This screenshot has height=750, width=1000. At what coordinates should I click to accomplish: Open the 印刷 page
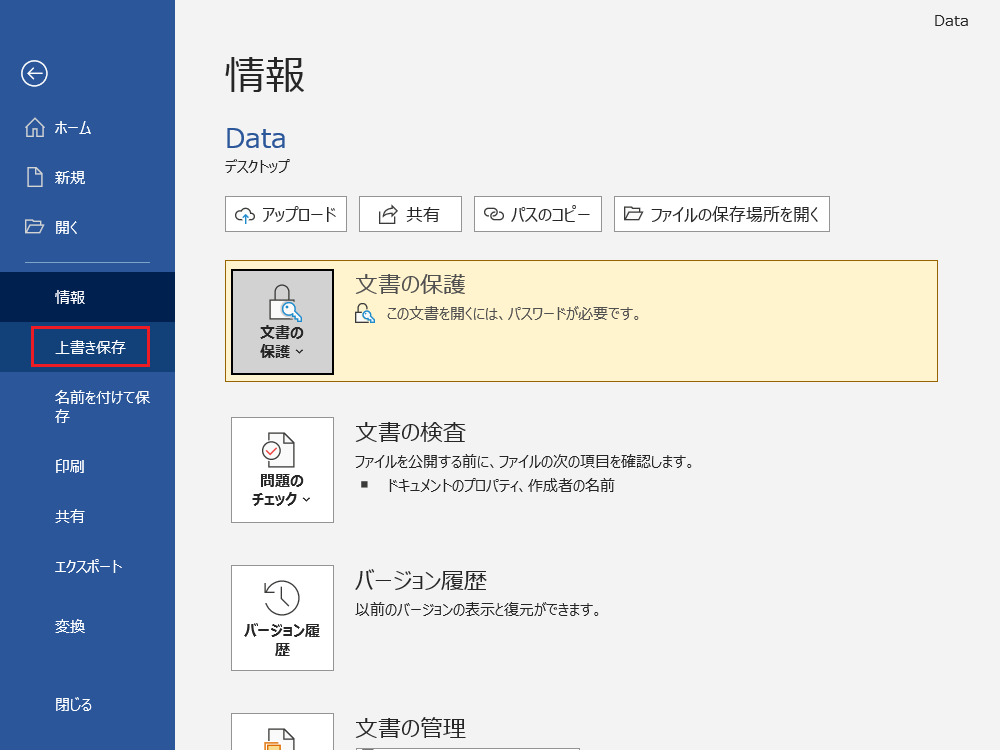[87, 466]
